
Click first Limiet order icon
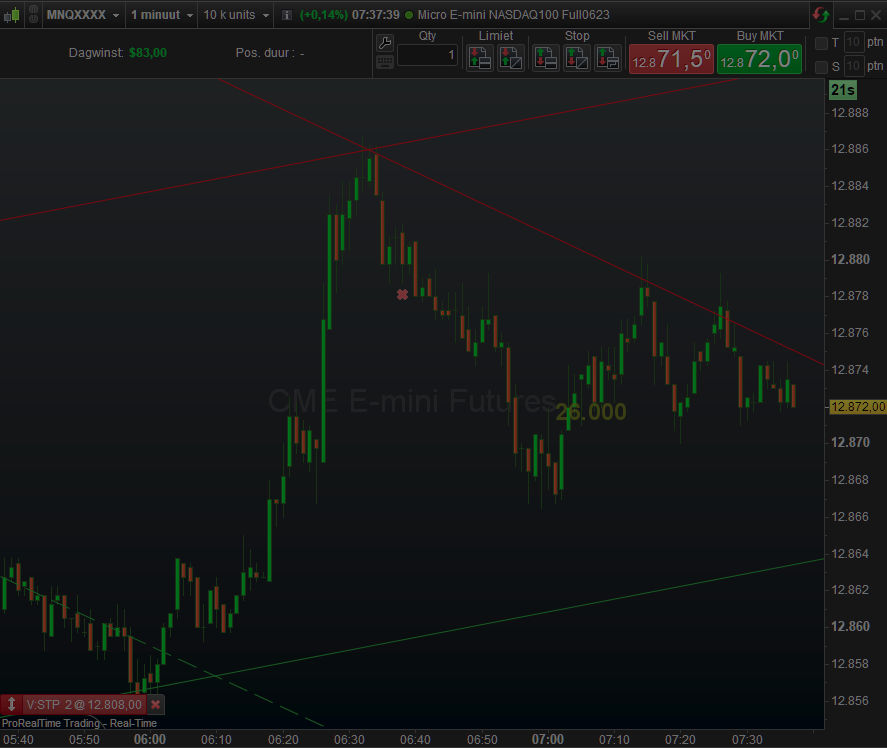480,58
